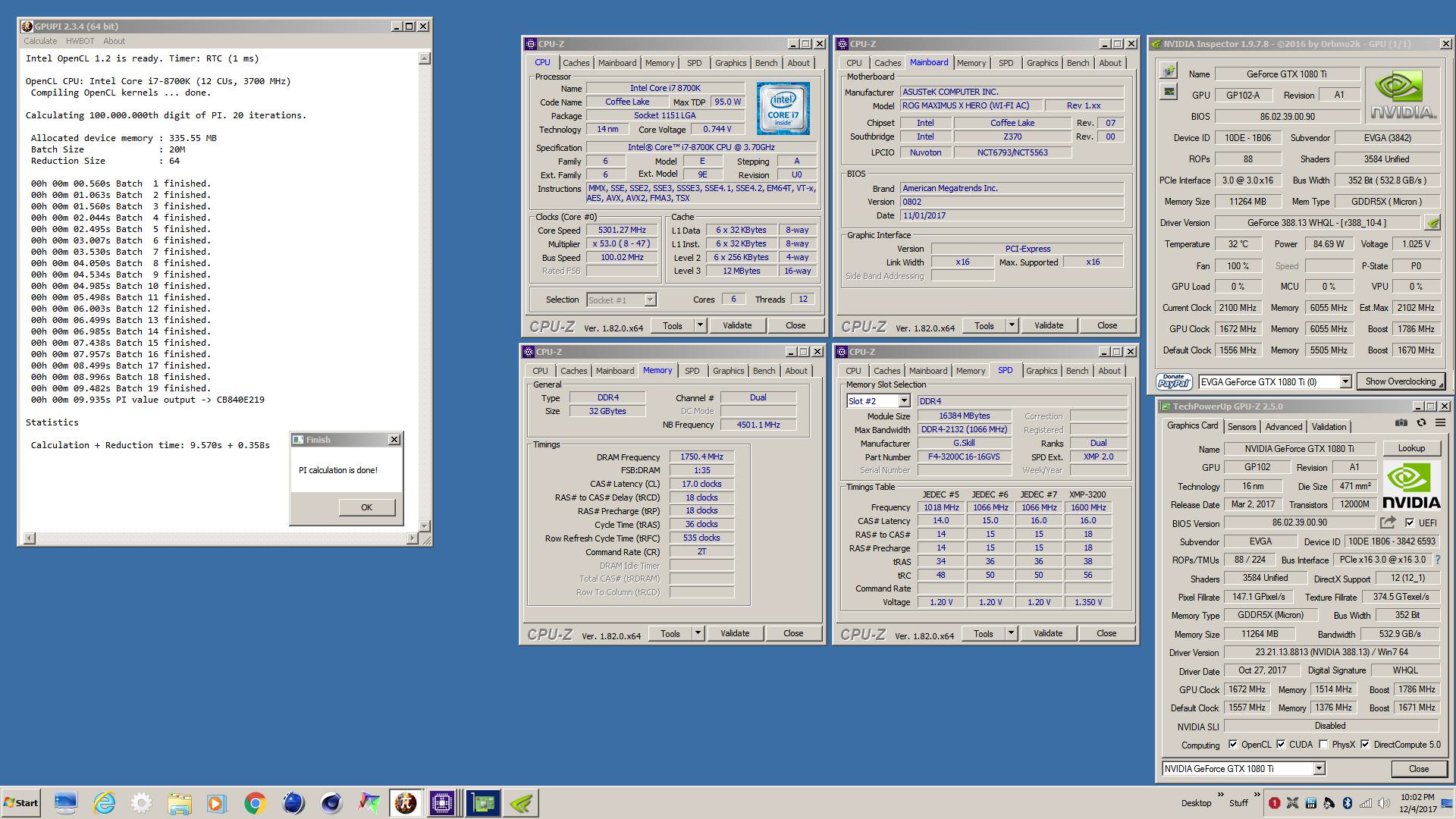Click the Part Number F4-3200C16-16GVS field
This screenshot has width=1456, height=819.
(x=964, y=457)
